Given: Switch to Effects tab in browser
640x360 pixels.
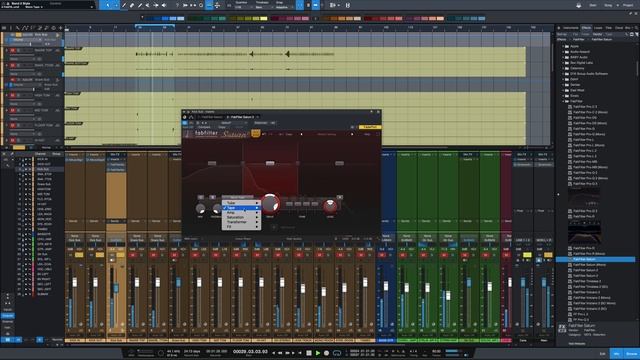Looking at the screenshot, I should coord(586,28).
